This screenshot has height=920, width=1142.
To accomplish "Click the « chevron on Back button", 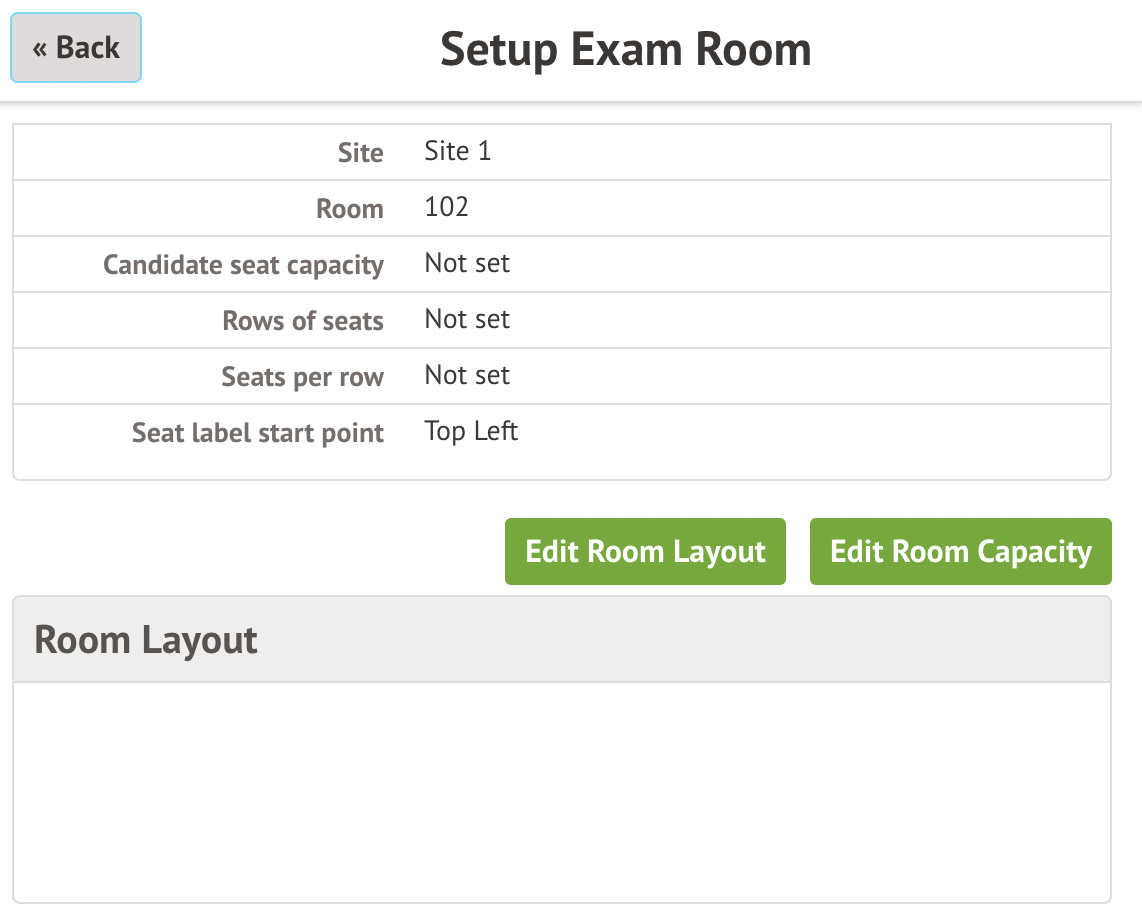I will point(40,49).
